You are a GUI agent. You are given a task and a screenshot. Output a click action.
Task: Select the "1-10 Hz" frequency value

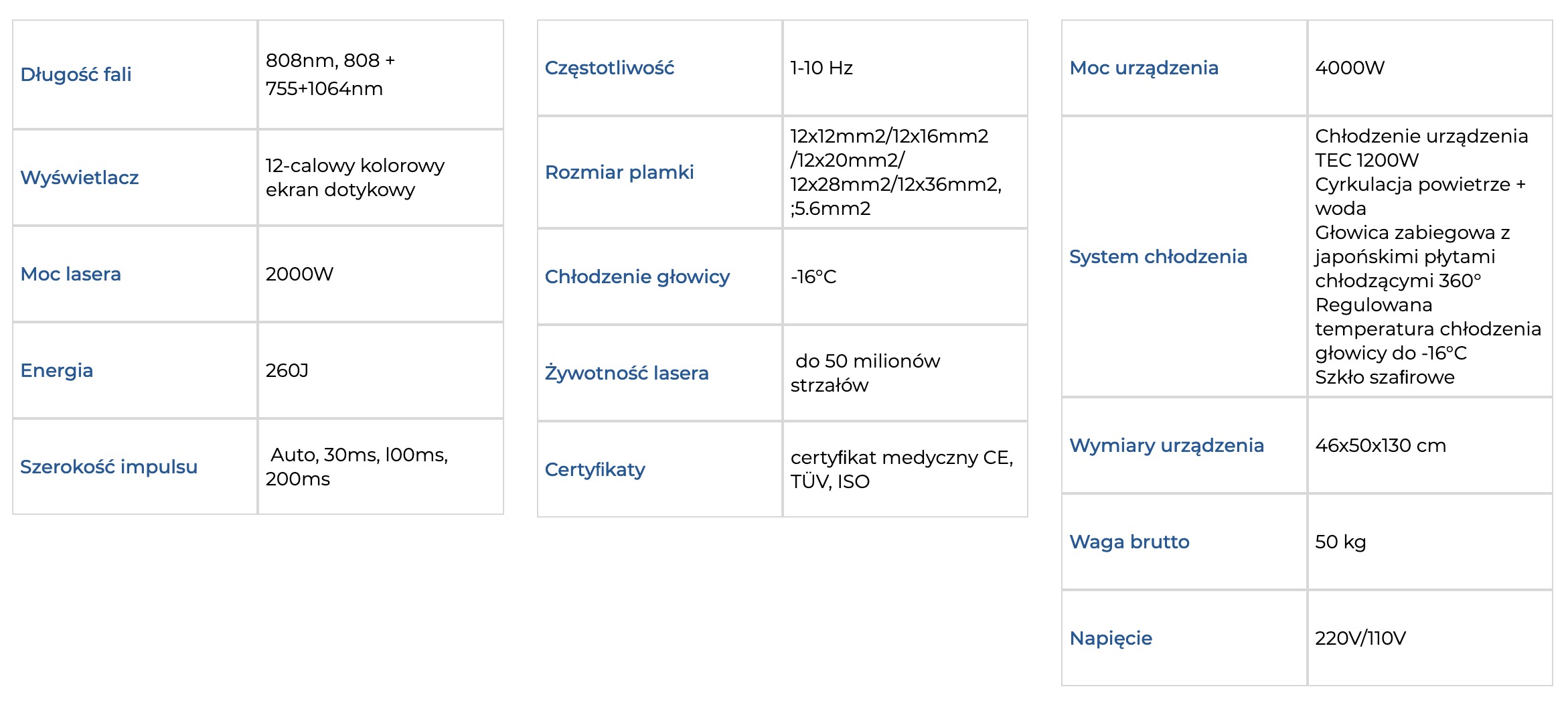pos(821,68)
